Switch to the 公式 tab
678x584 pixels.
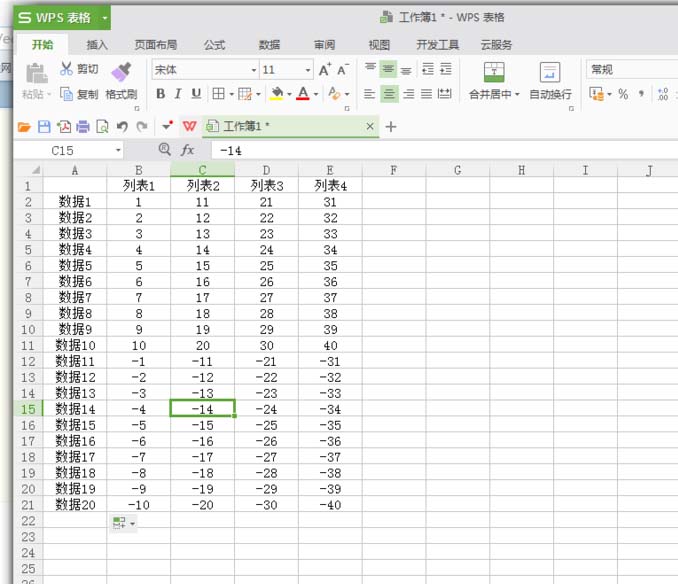[214, 45]
